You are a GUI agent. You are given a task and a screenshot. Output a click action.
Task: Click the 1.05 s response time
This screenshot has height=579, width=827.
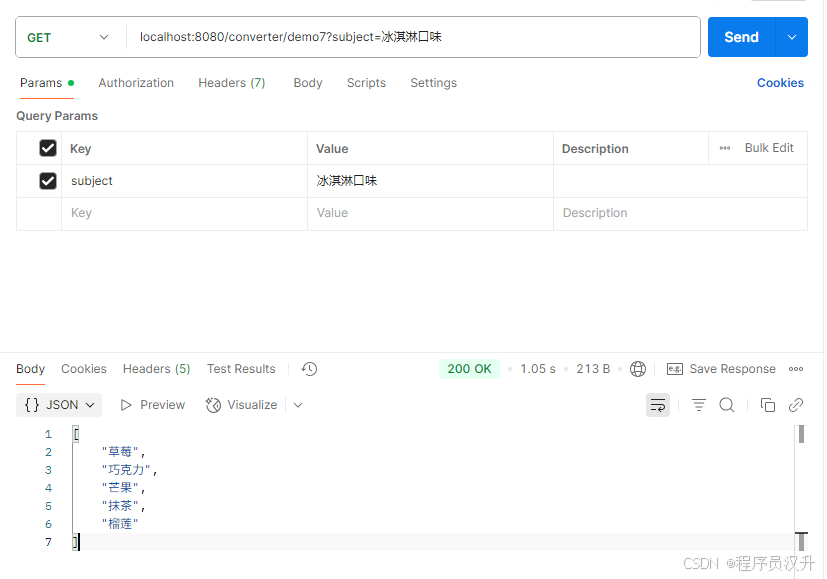(537, 369)
